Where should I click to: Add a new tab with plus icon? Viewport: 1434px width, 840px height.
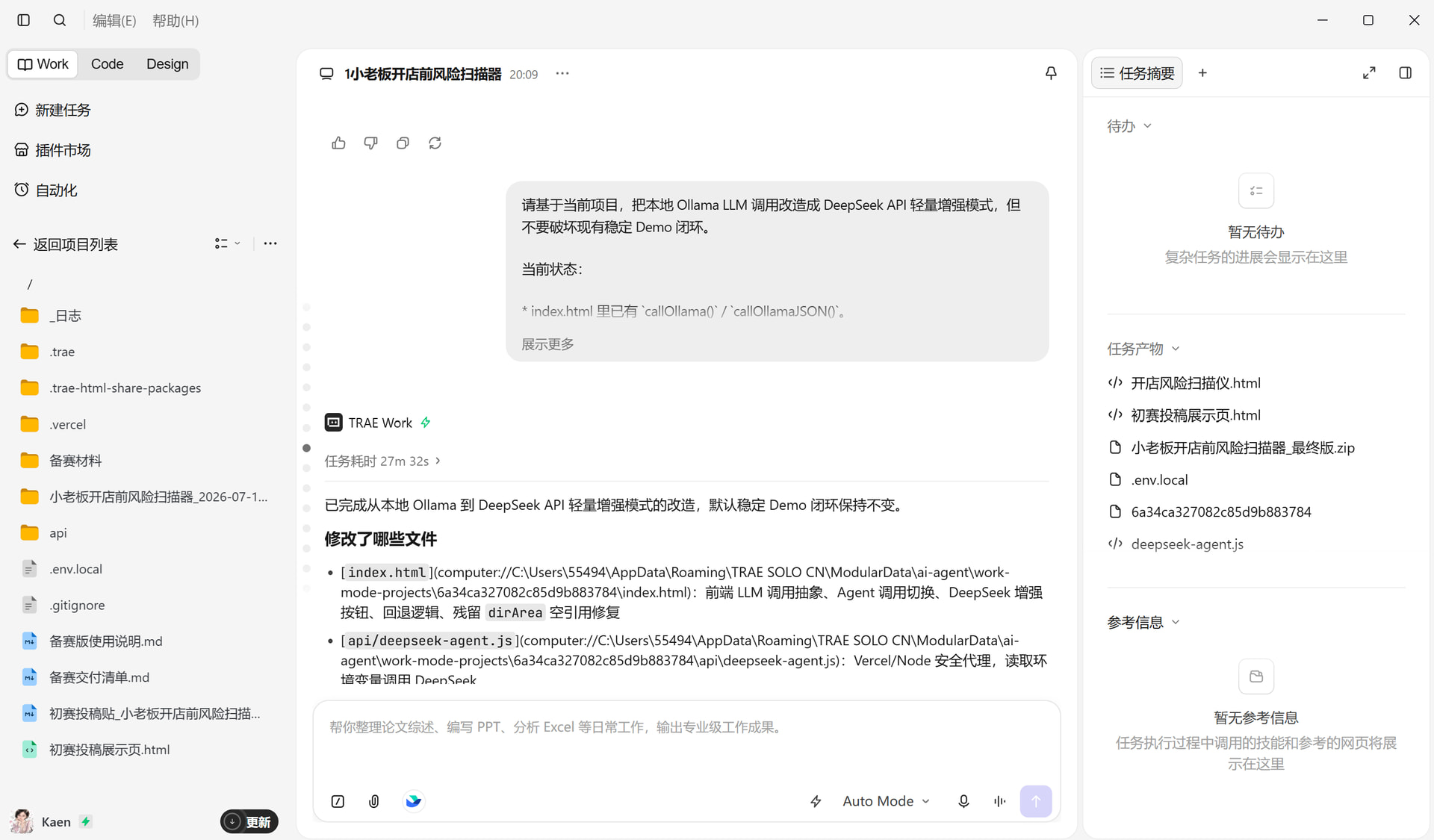[1202, 73]
